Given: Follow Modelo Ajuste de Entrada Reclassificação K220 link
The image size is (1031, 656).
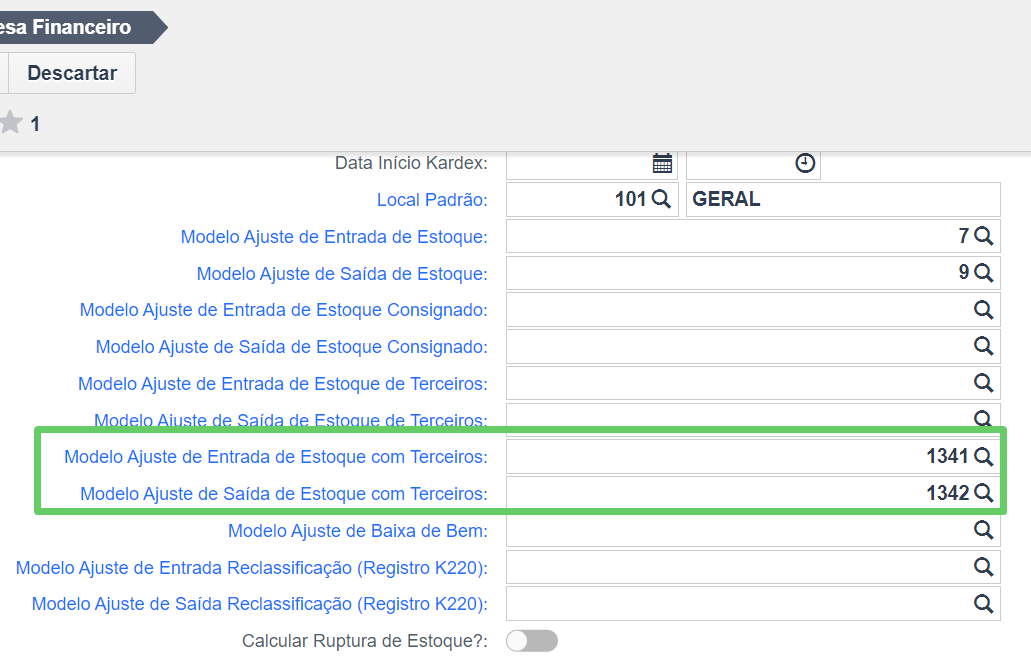Looking at the screenshot, I should 252,567.
